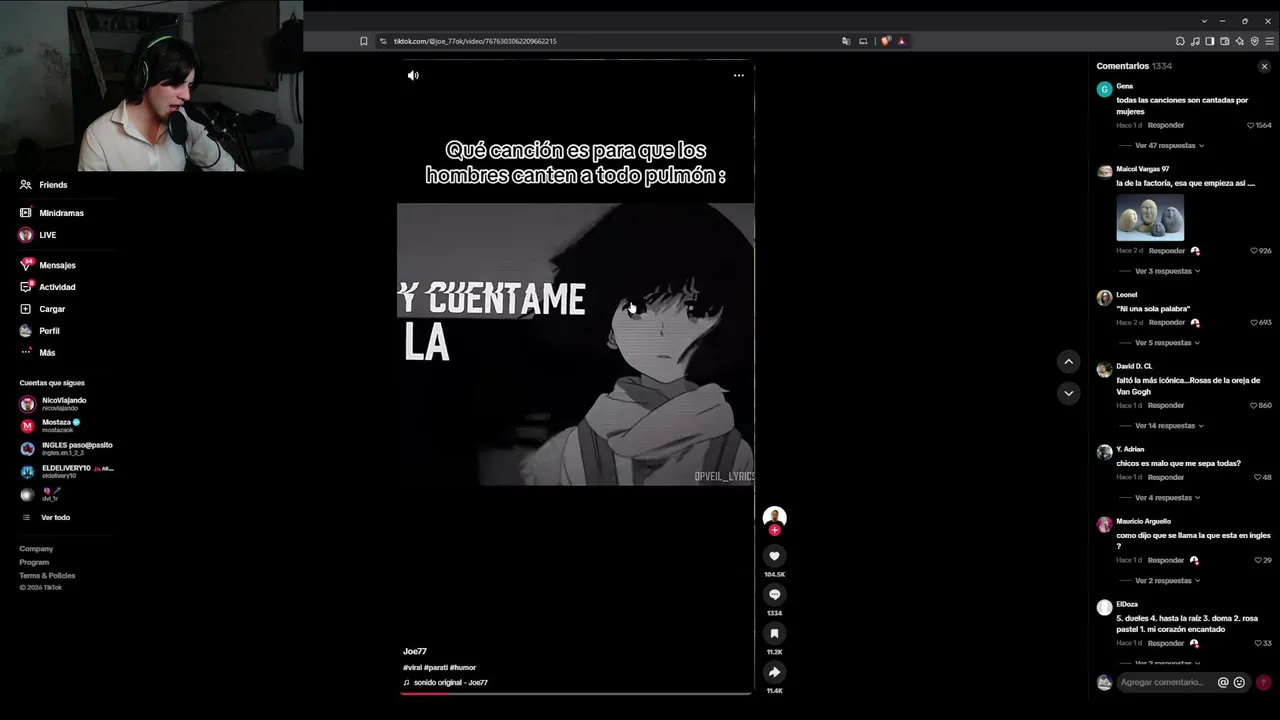Save the video with the bookmark icon
The width and height of the screenshot is (1280, 720).
774,633
